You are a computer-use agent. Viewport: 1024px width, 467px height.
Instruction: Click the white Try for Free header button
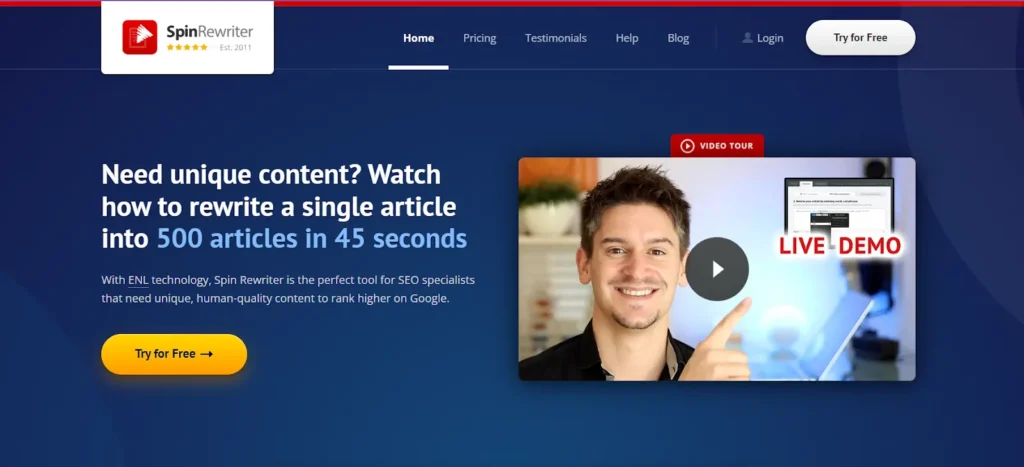[x=860, y=37]
